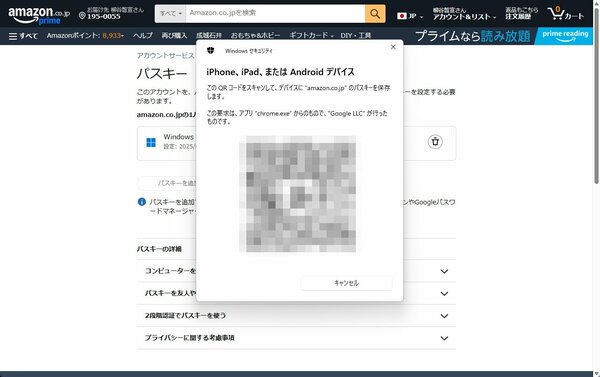Click dialog heading iPhone、iPad、または Android デバイス
This screenshot has width=600, height=377.
click(280, 72)
